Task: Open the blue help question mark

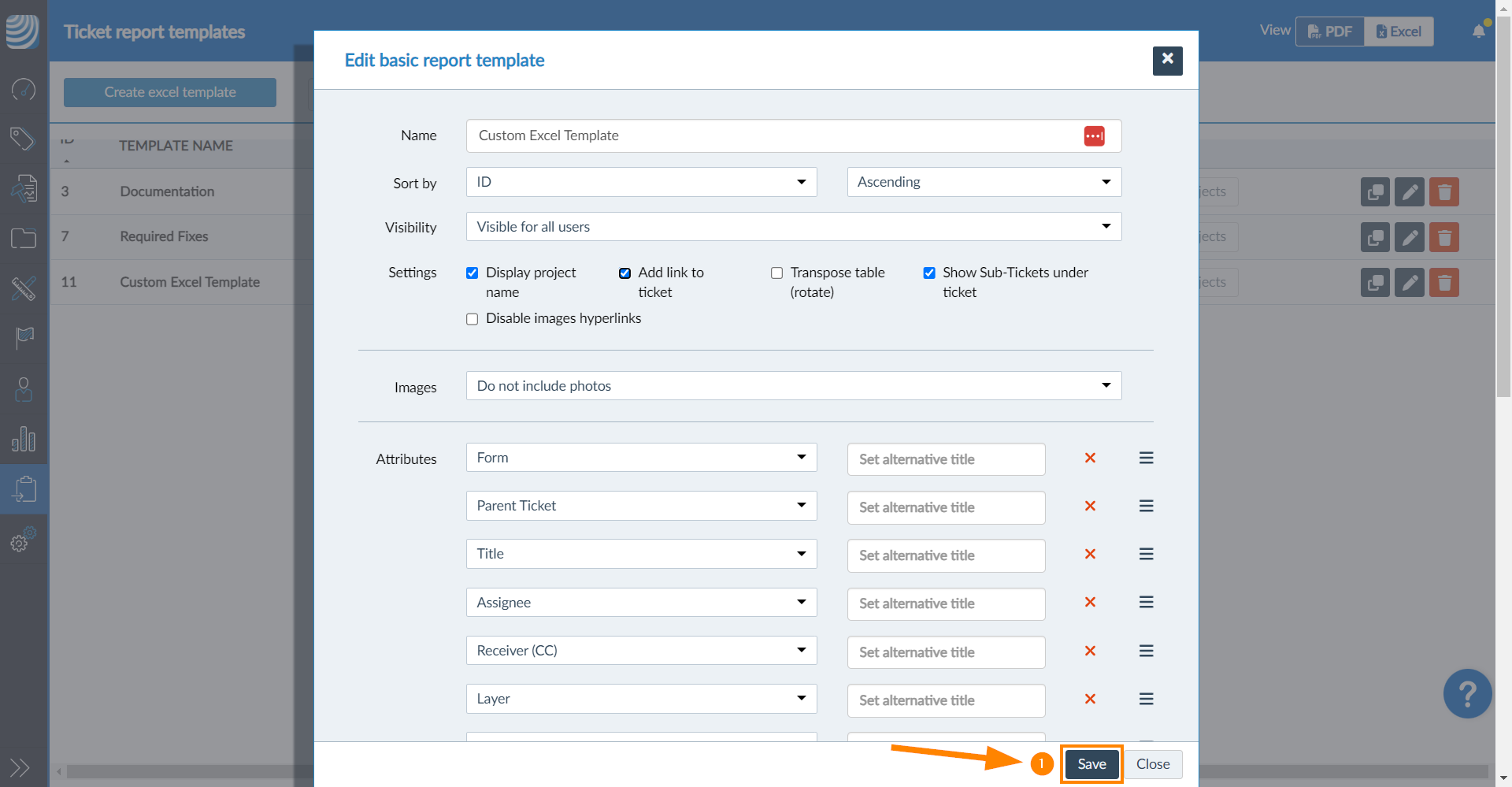Action: (x=1466, y=694)
